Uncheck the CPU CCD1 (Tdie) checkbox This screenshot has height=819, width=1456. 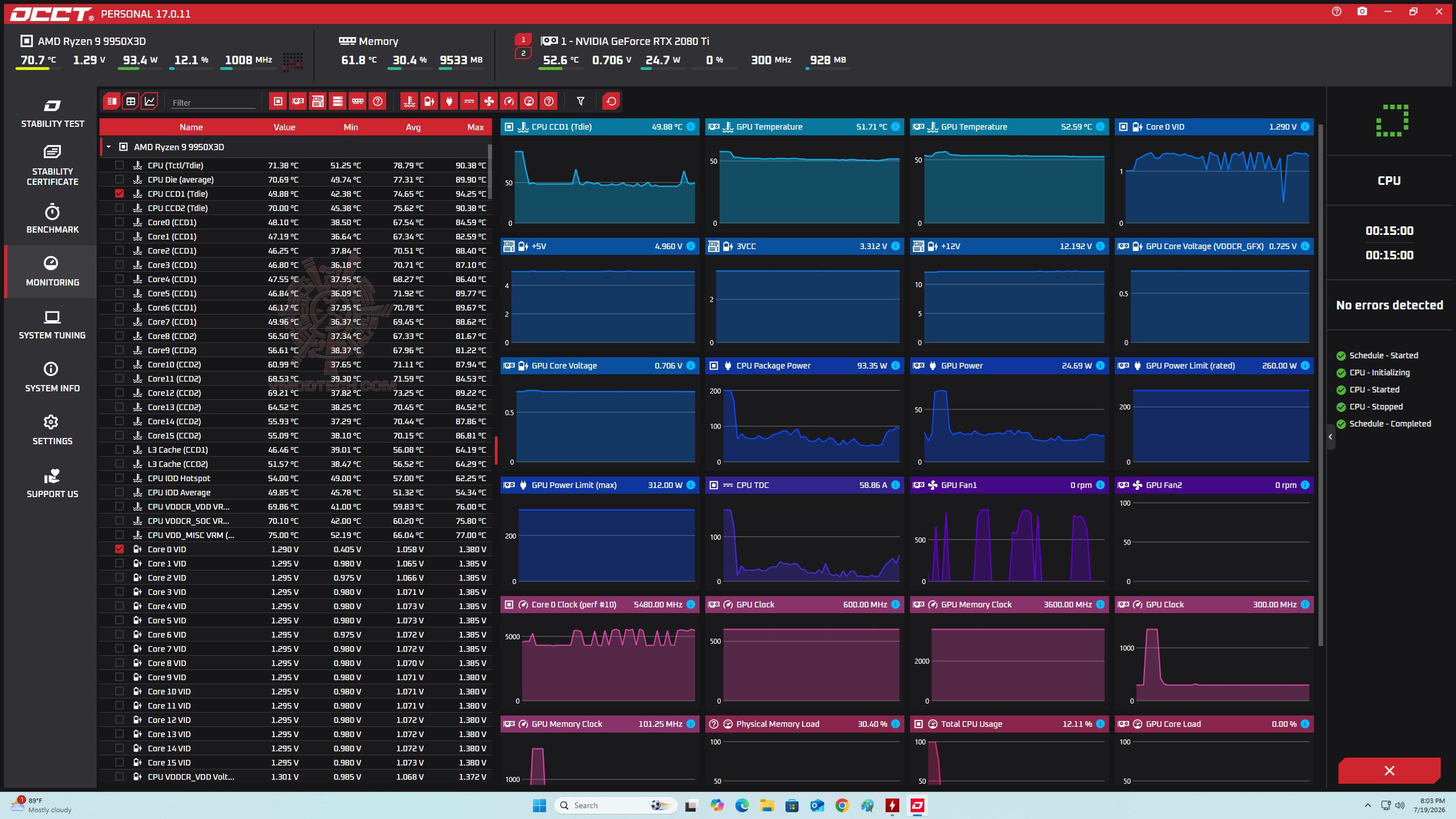119,193
